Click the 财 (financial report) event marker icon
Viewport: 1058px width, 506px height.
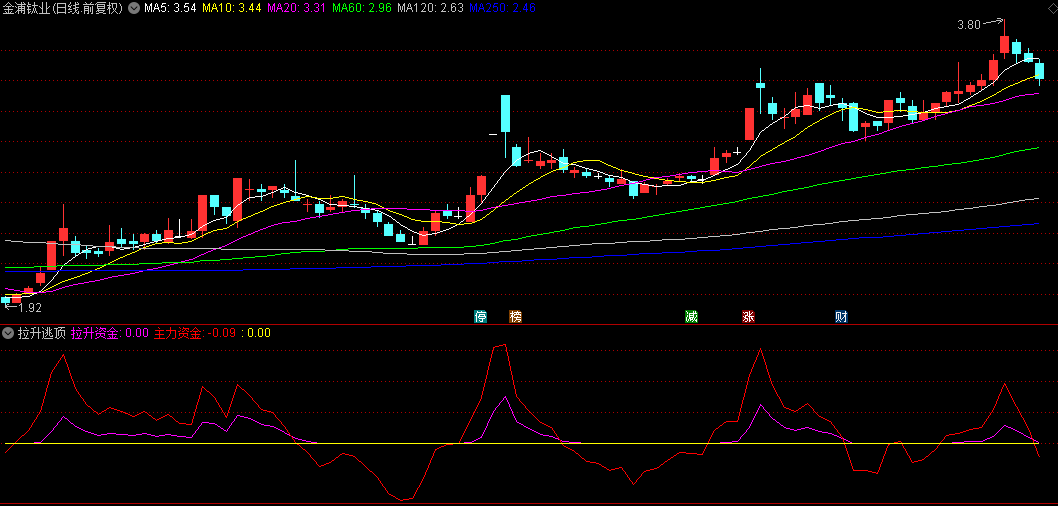click(x=841, y=317)
